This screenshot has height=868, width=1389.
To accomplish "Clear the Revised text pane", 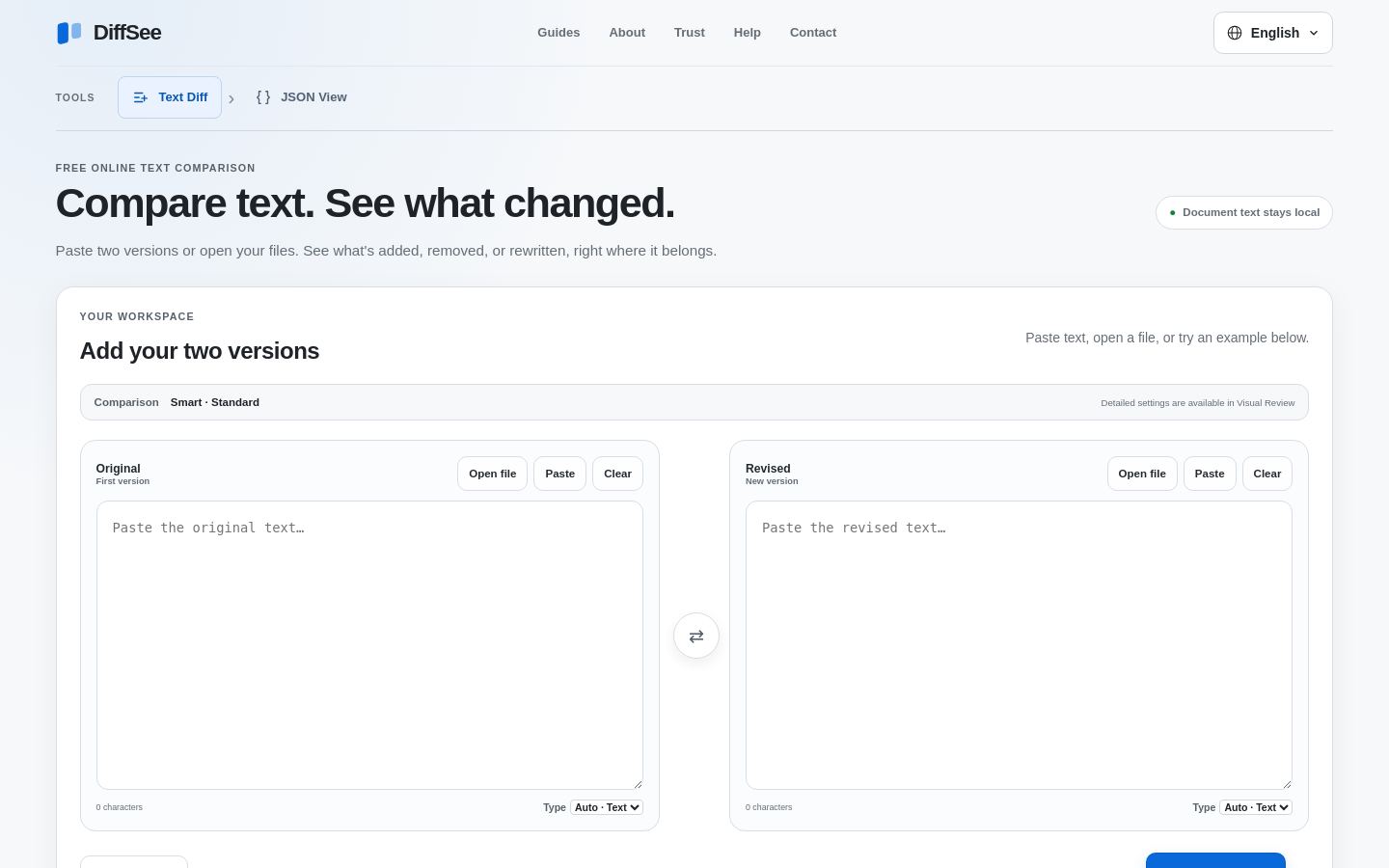I will tap(1267, 474).
